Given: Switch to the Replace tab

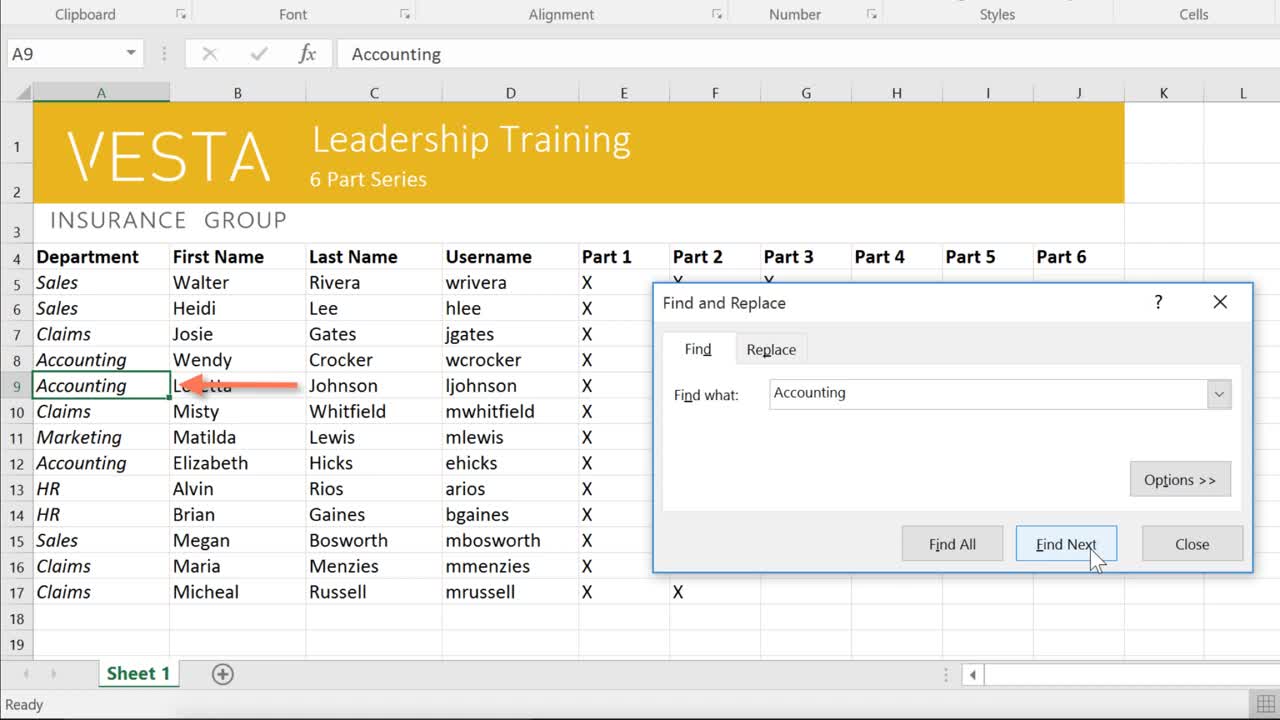Looking at the screenshot, I should (x=771, y=349).
